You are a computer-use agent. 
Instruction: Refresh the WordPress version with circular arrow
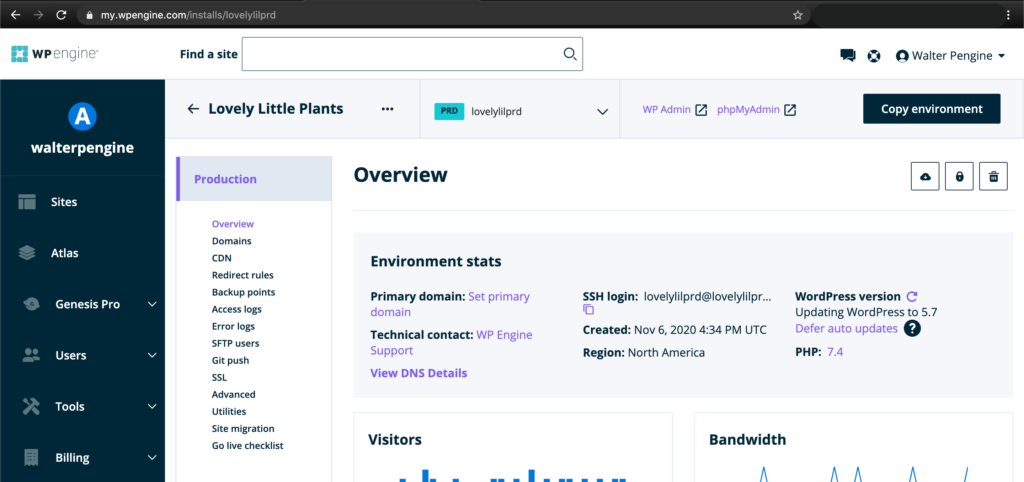coord(912,296)
